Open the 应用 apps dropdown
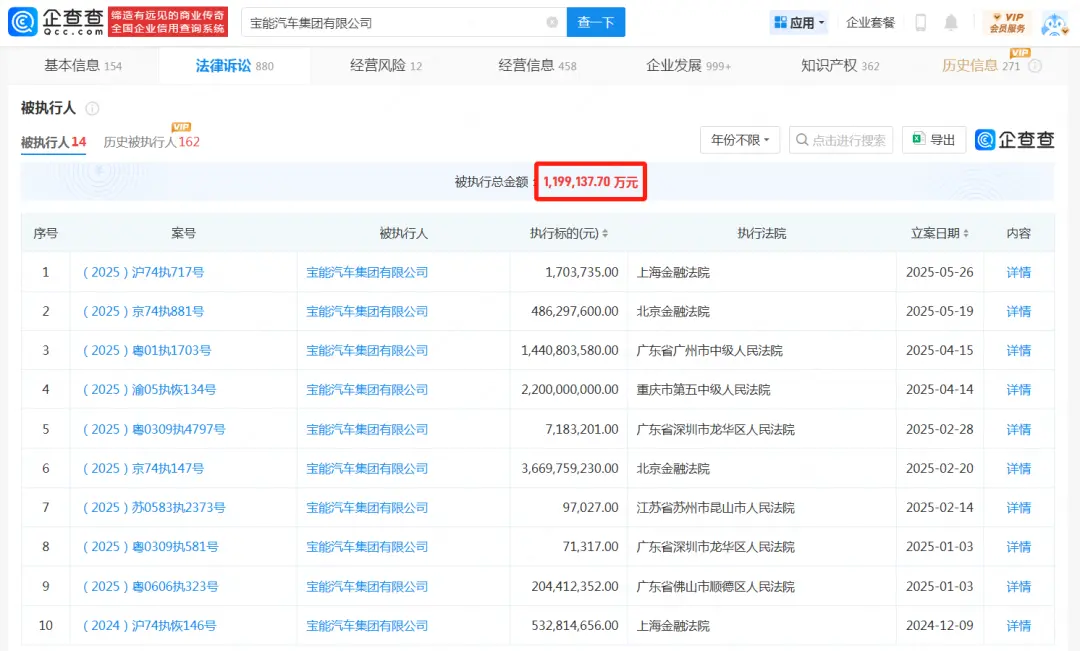The image size is (1080, 651). pos(798,23)
